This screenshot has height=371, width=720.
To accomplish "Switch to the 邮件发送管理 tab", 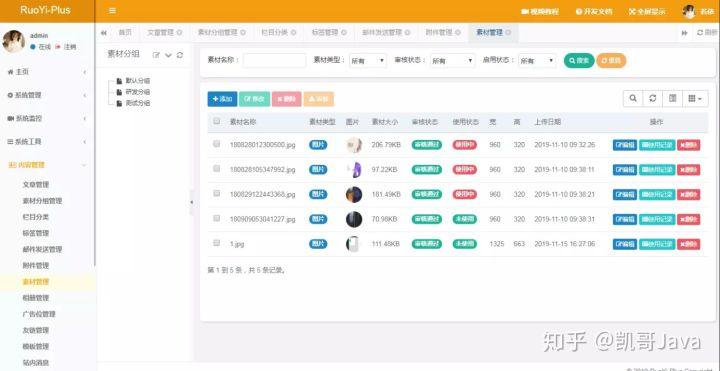I will (x=382, y=33).
